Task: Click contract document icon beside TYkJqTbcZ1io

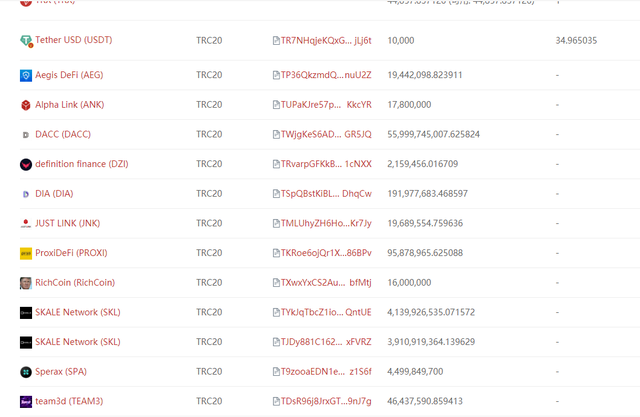Action: click(x=276, y=312)
